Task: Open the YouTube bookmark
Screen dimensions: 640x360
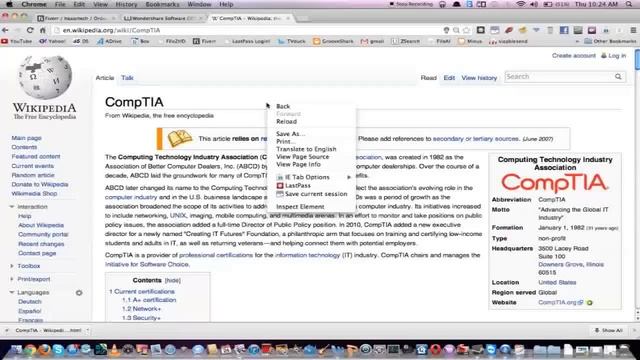Action: tap(17, 41)
